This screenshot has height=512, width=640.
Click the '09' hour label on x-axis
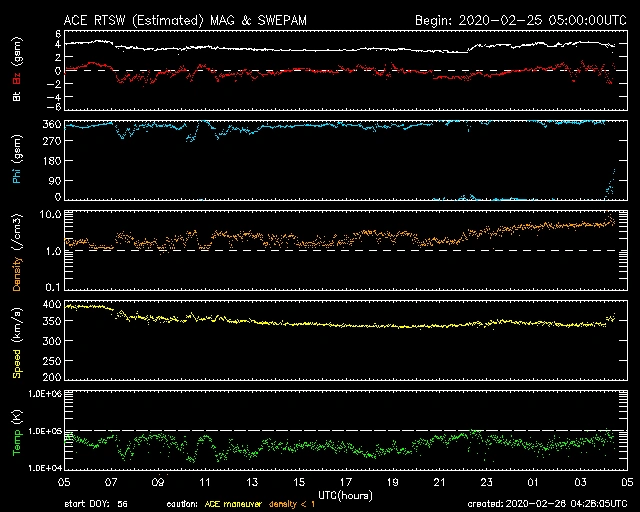tap(158, 482)
